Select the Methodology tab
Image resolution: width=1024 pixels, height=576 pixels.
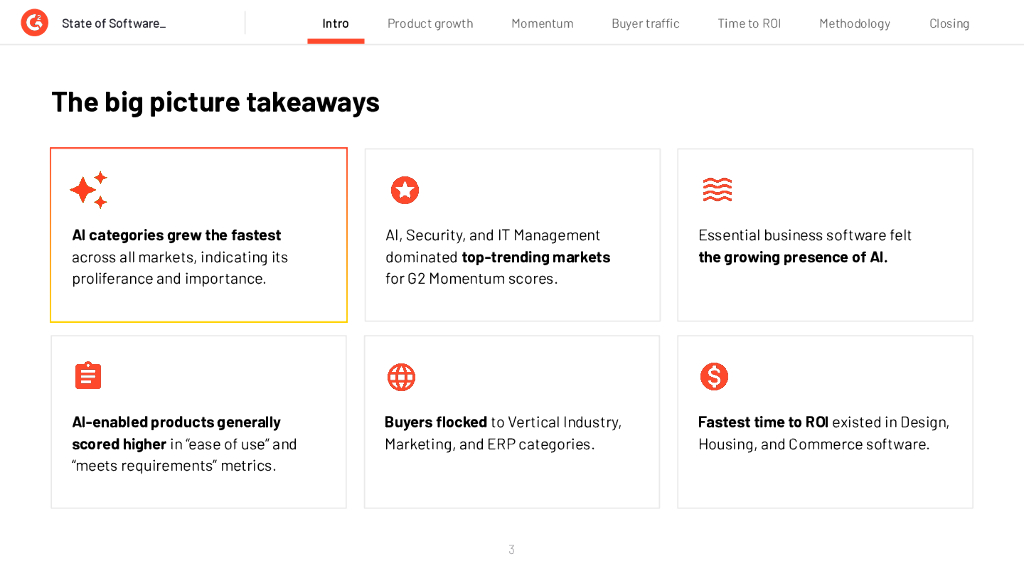coord(854,24)
